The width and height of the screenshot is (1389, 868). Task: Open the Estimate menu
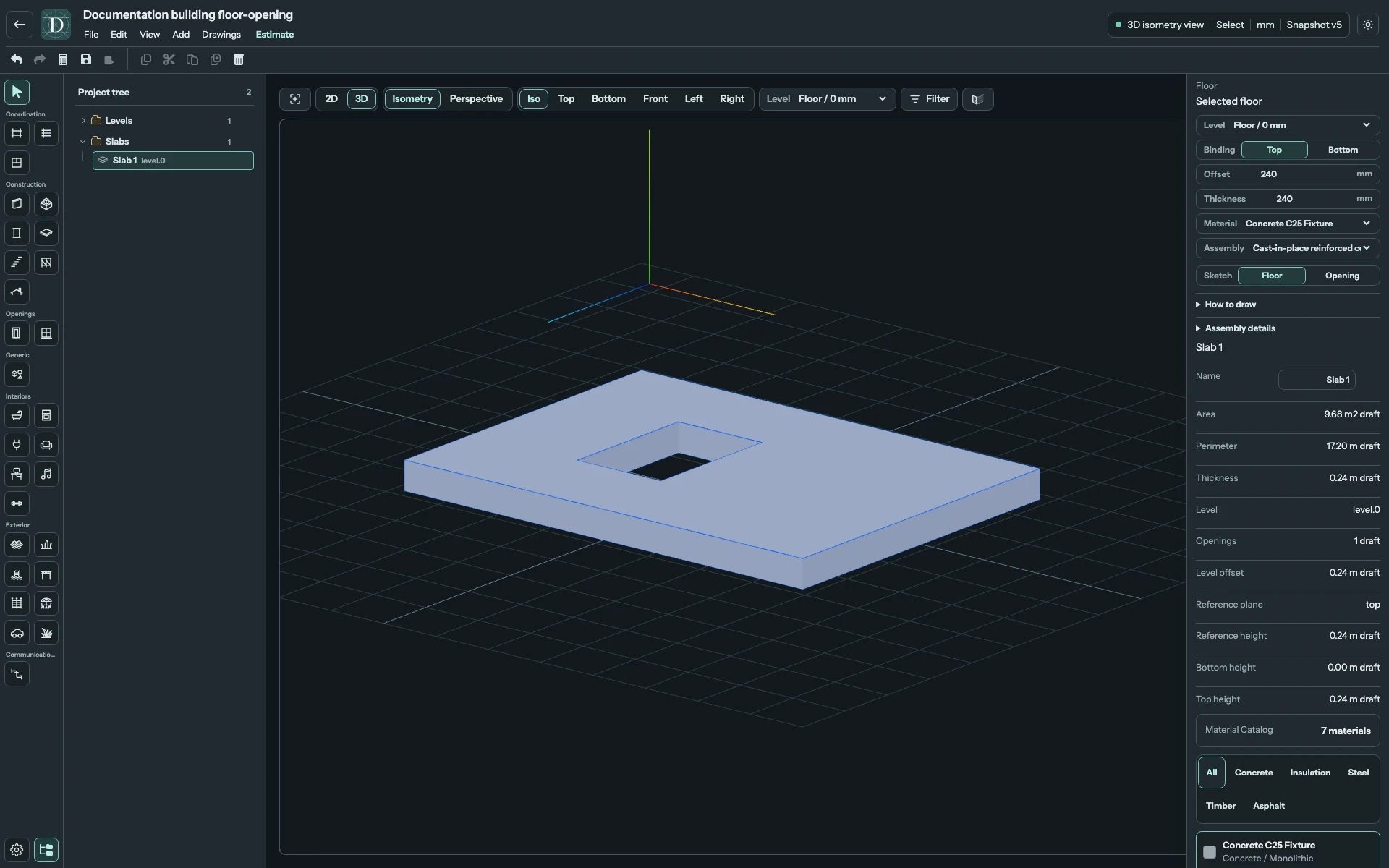(x=275, y=35)
